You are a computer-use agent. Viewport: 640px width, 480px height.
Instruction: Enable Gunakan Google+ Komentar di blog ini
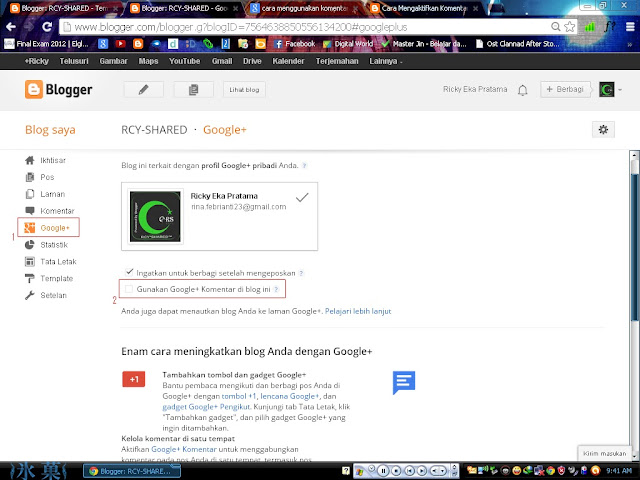coord(129,289)
